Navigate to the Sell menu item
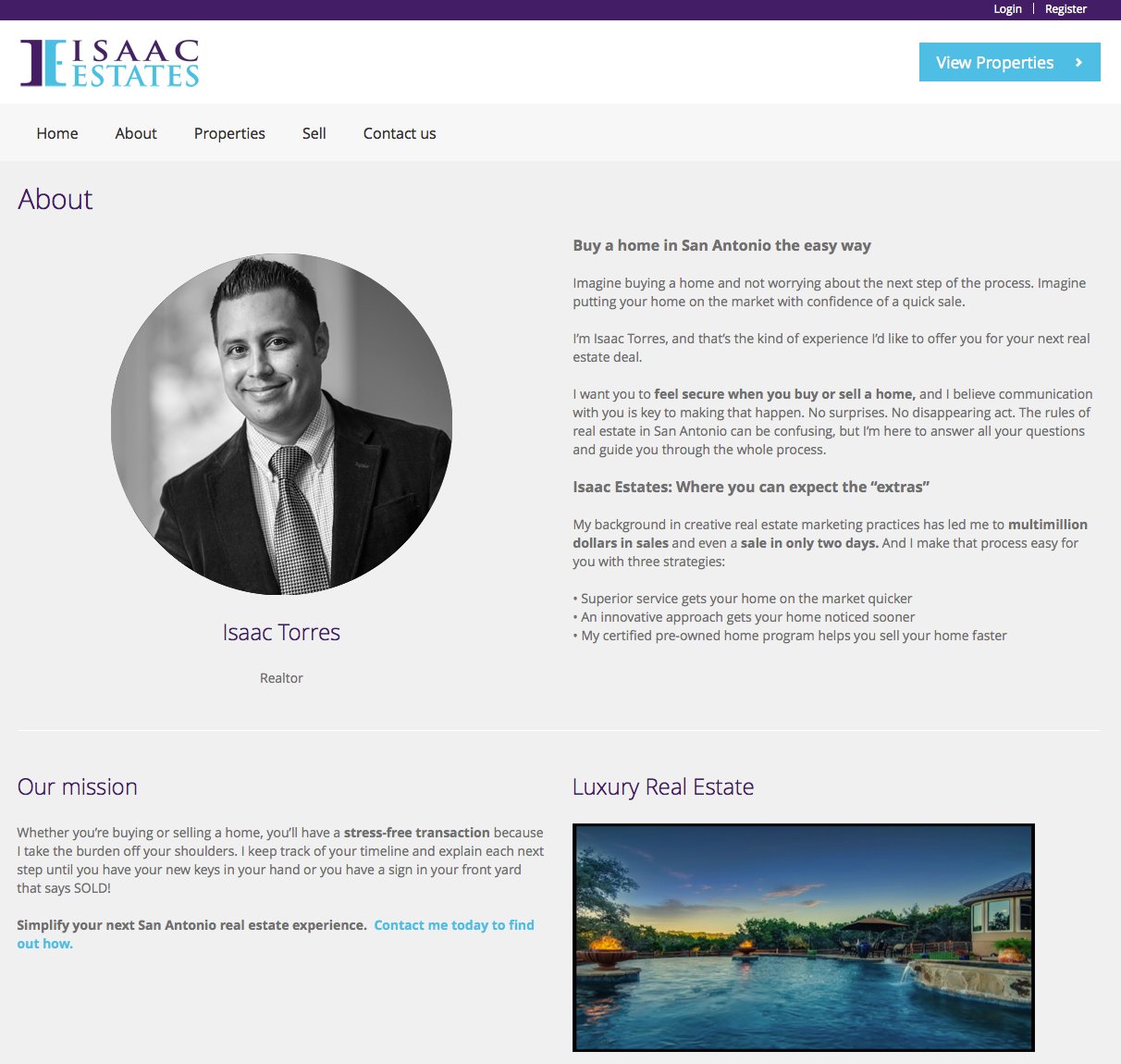Screen dimensions: 1121x1064 (x=314, y=133)
